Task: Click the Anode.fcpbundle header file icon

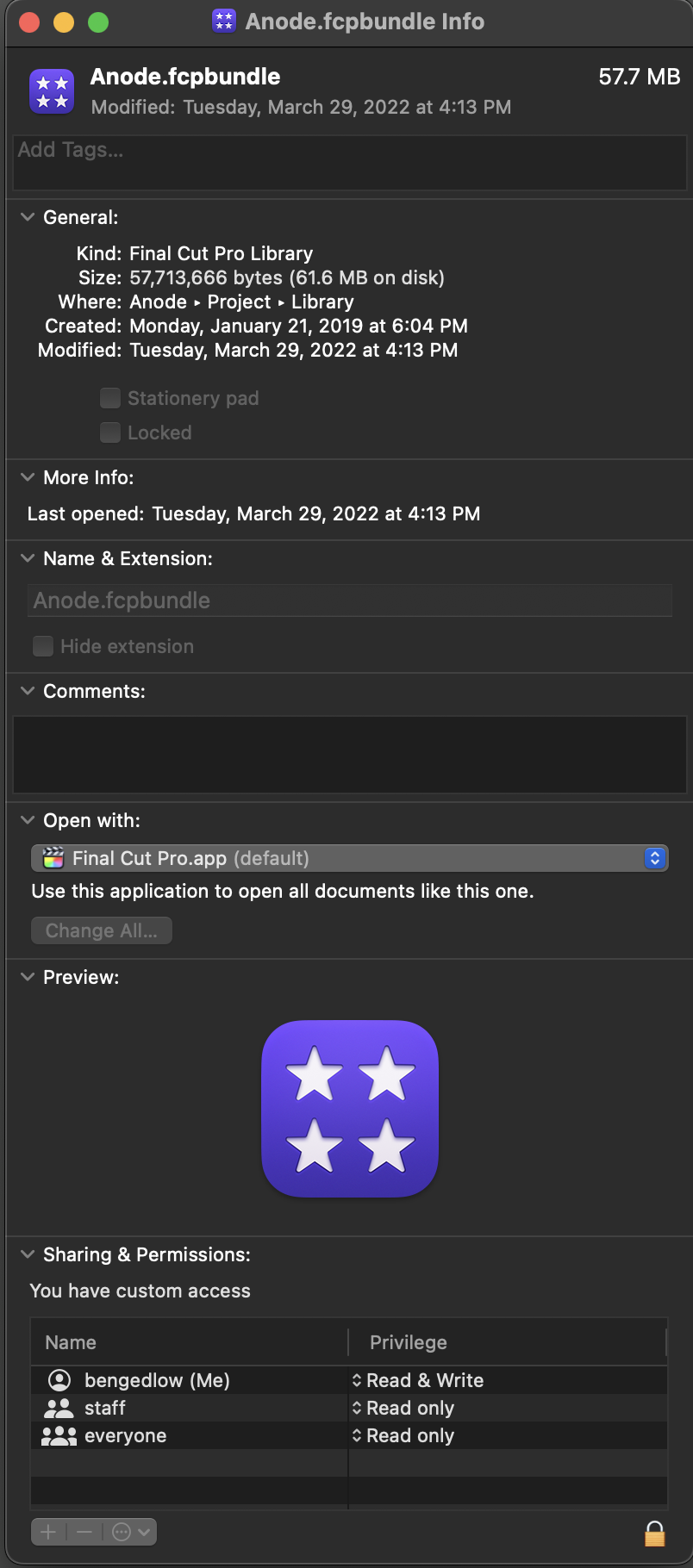Action: (x=52, y=91)
